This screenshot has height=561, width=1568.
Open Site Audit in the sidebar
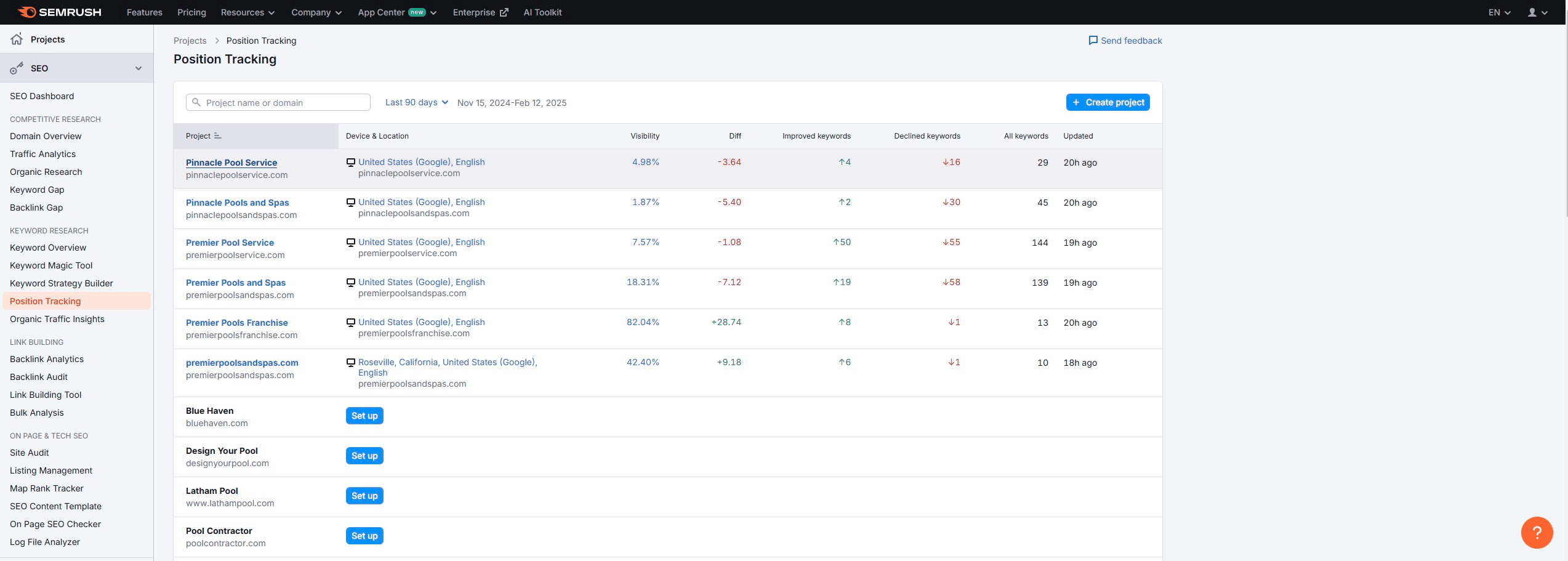29,453
